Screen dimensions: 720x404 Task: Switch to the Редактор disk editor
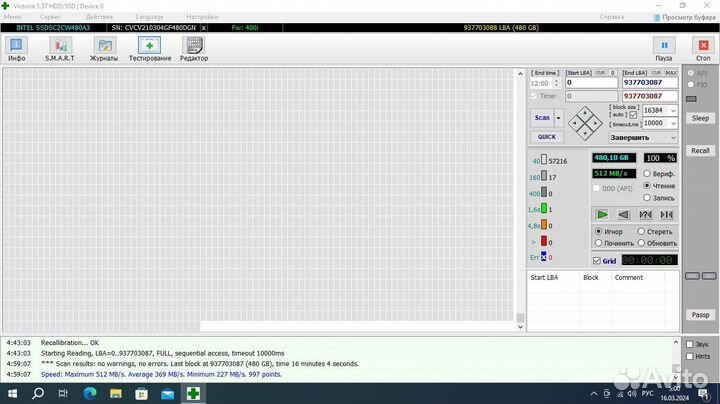tap(194, 48)
